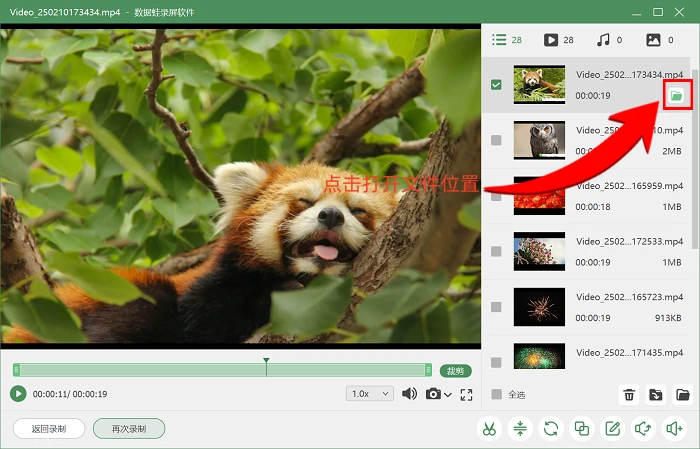Viewport: 700px width, 449px height.
Task: Toggle fullscreen playback
Action: coord(467,395)
